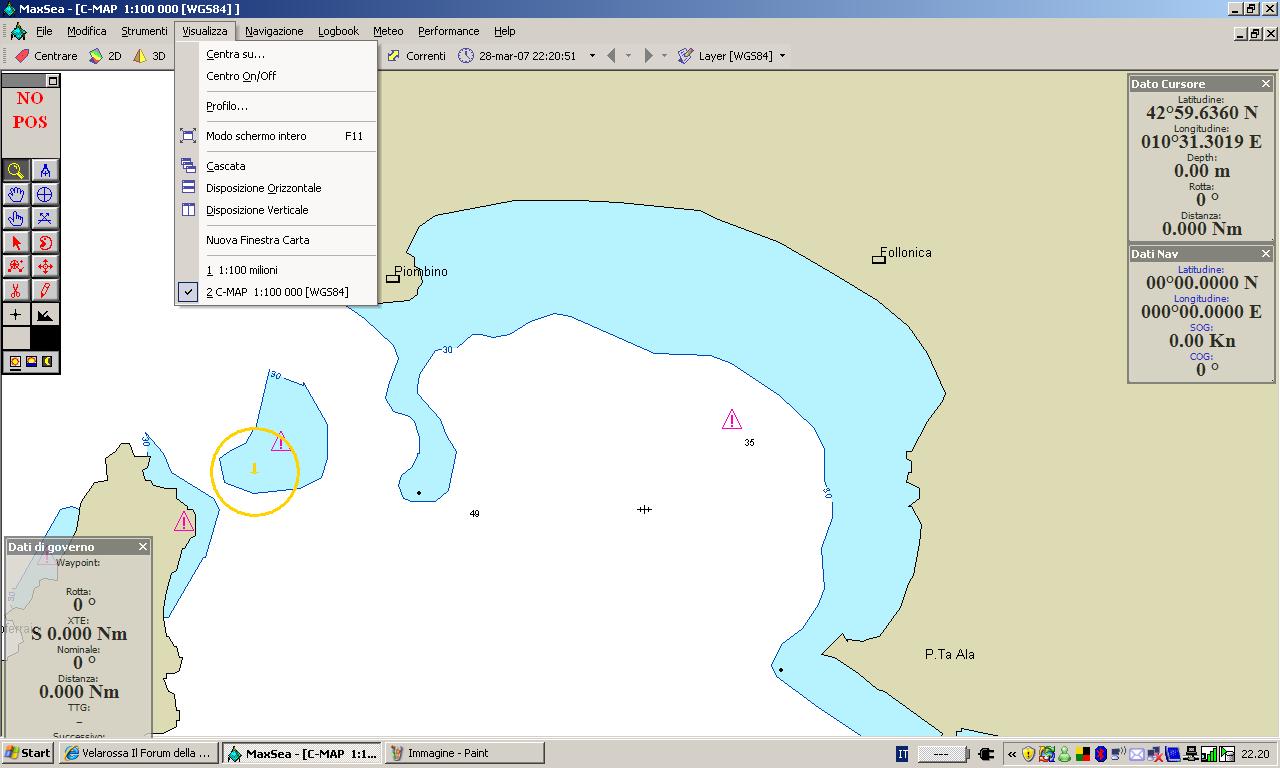Select the depth profile arrow tool

pyautogui.click(x=45, y=314)
